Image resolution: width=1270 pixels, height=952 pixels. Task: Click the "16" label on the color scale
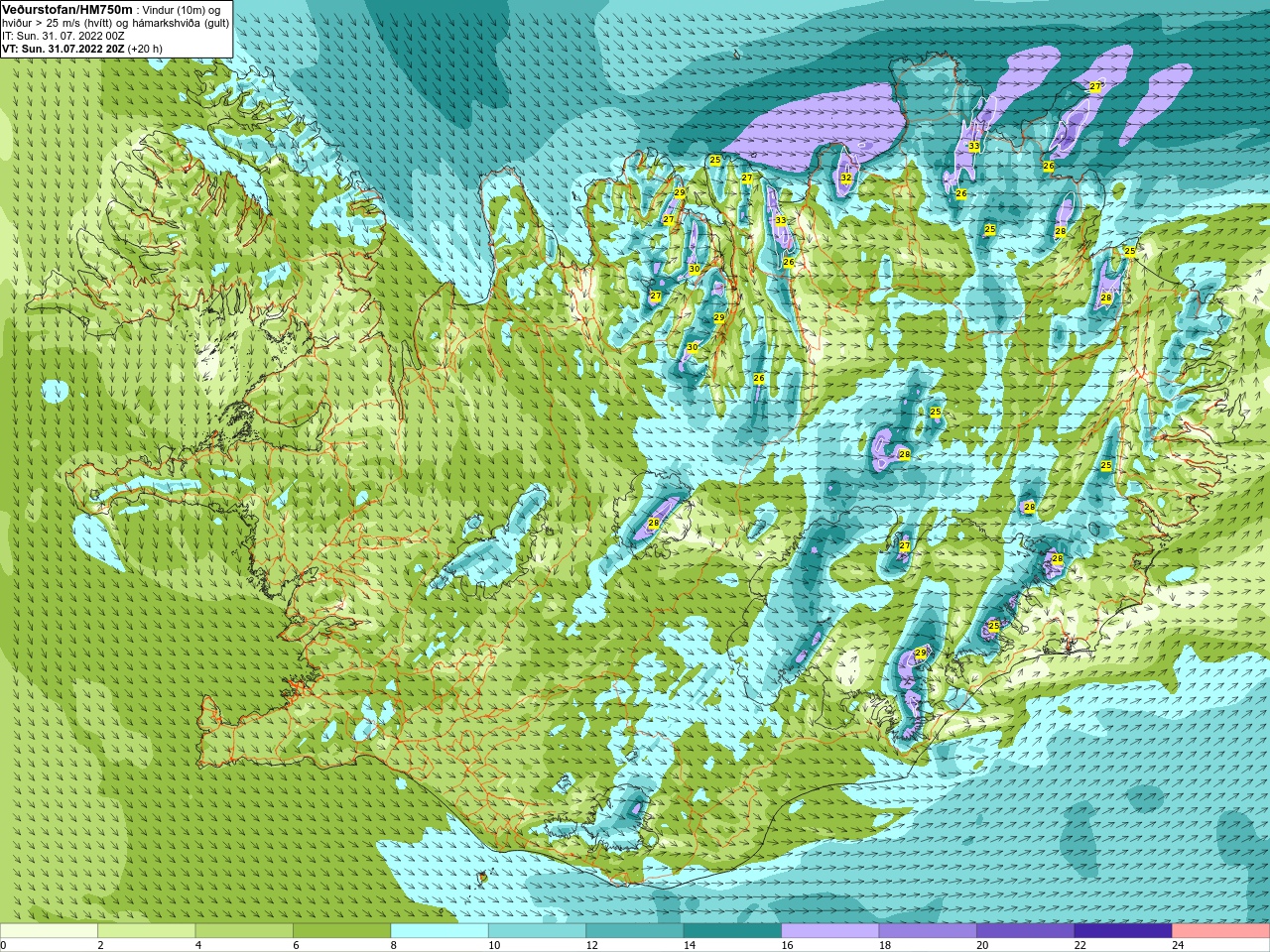tap(787, 945)
